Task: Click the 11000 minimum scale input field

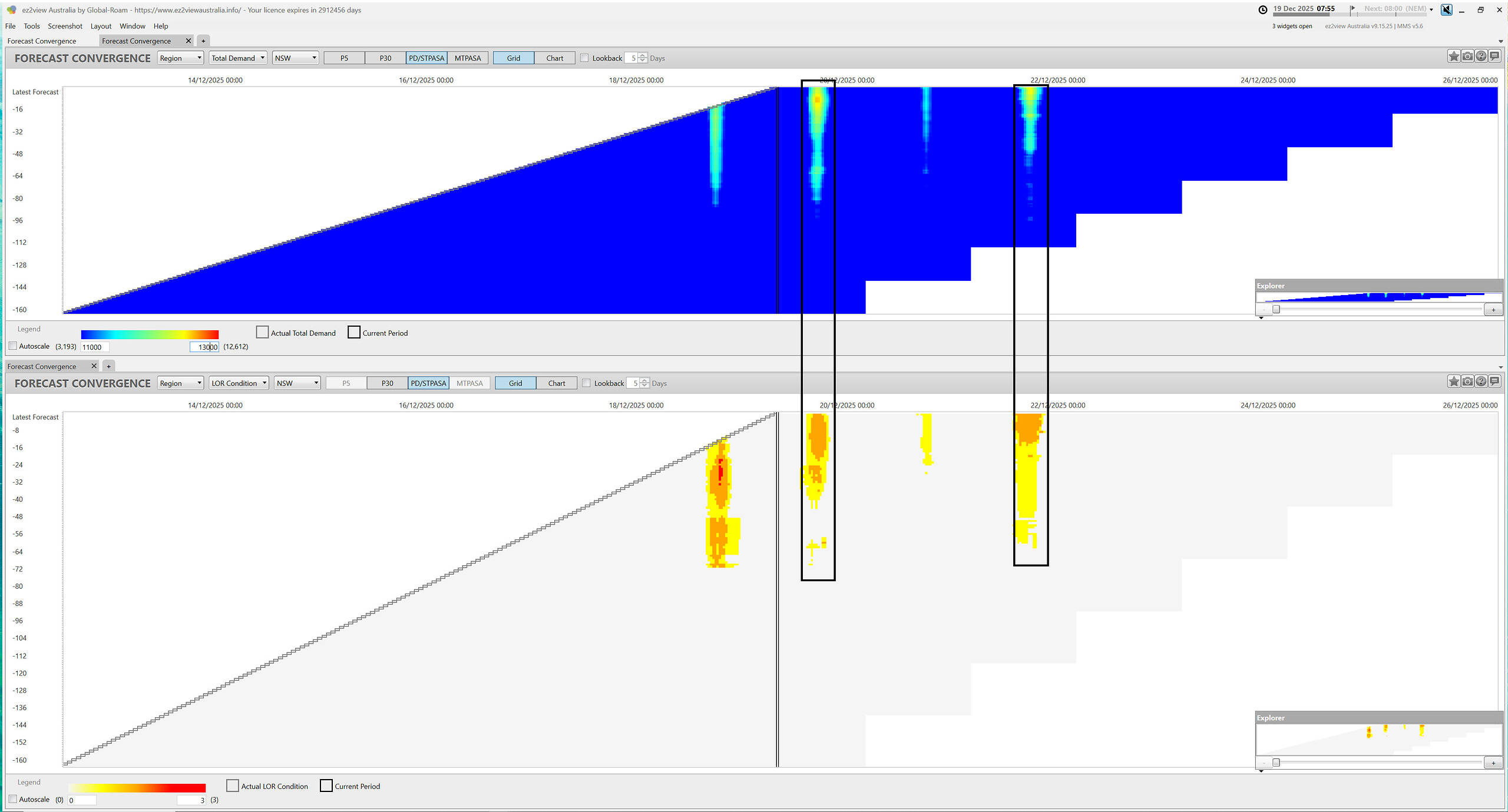Action: pos(94,347)
